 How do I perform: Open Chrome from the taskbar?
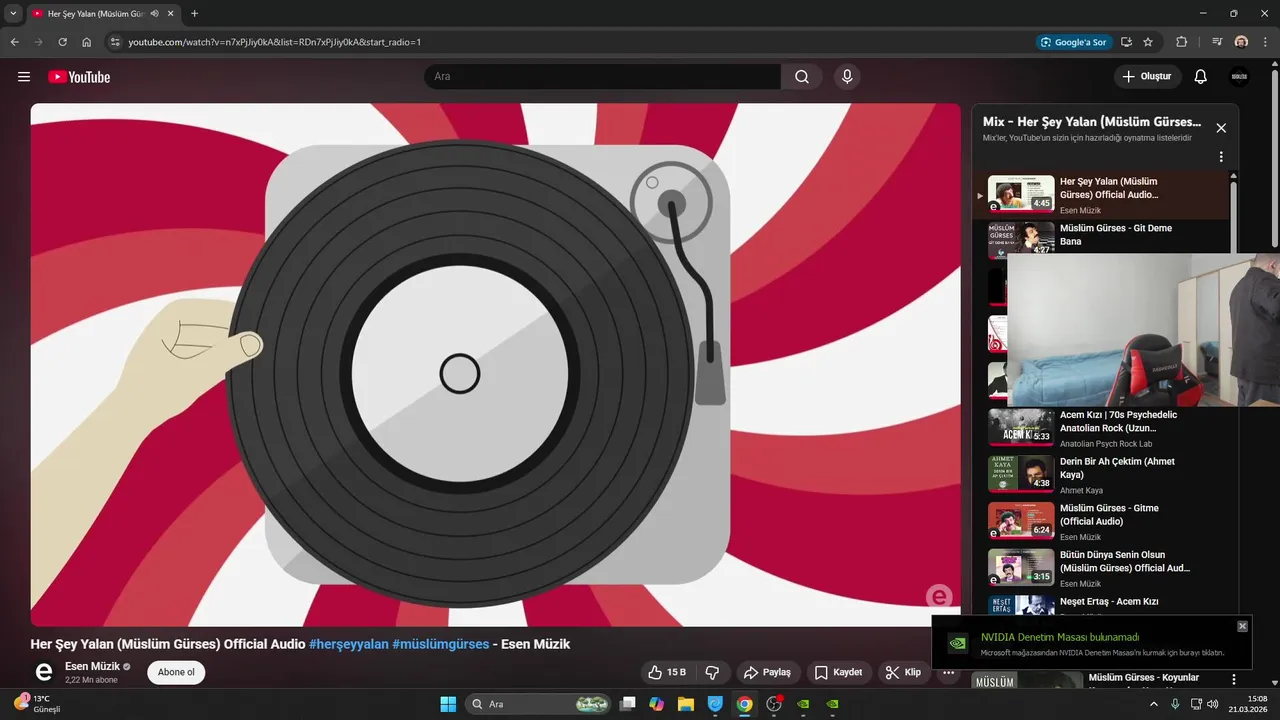point(744,704)
